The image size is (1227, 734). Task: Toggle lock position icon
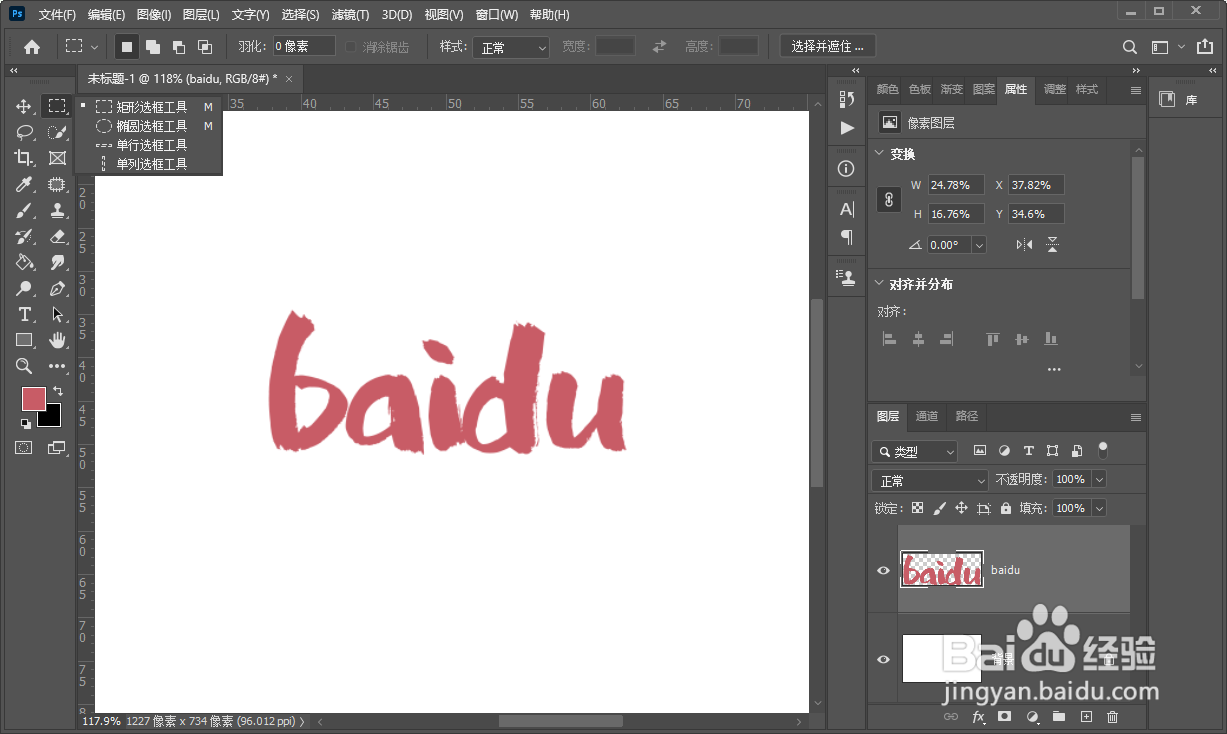pyautogui.click(x=961, y=508)
